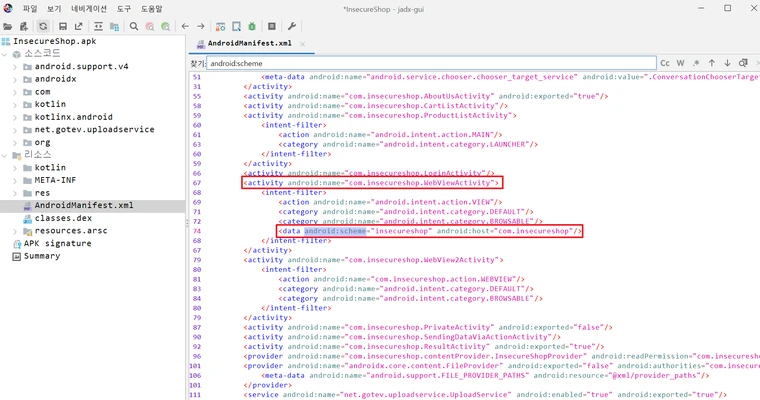Expand the com package

point(15,92)
